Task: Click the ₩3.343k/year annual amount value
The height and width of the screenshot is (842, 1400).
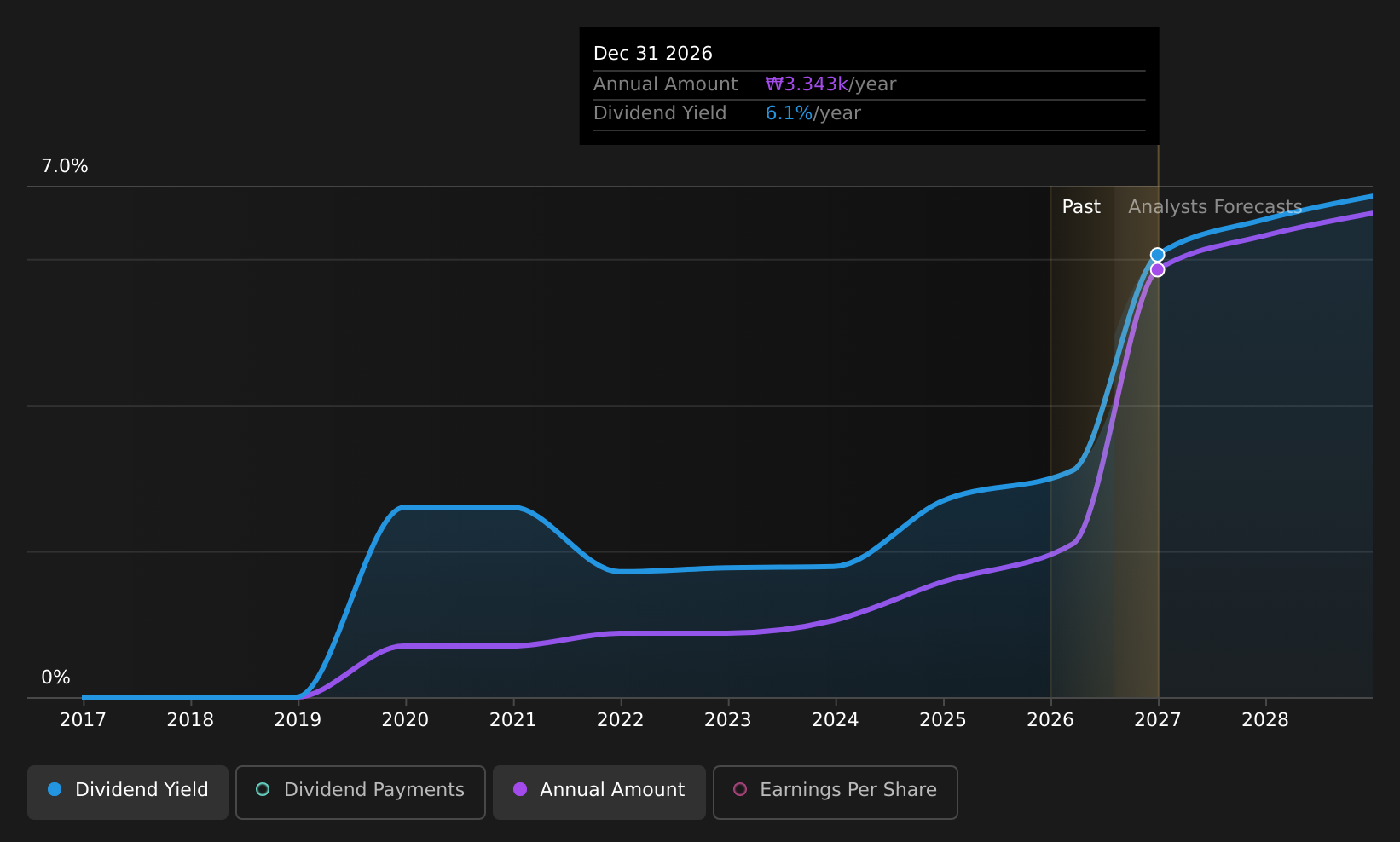Action: pos(830,84)
